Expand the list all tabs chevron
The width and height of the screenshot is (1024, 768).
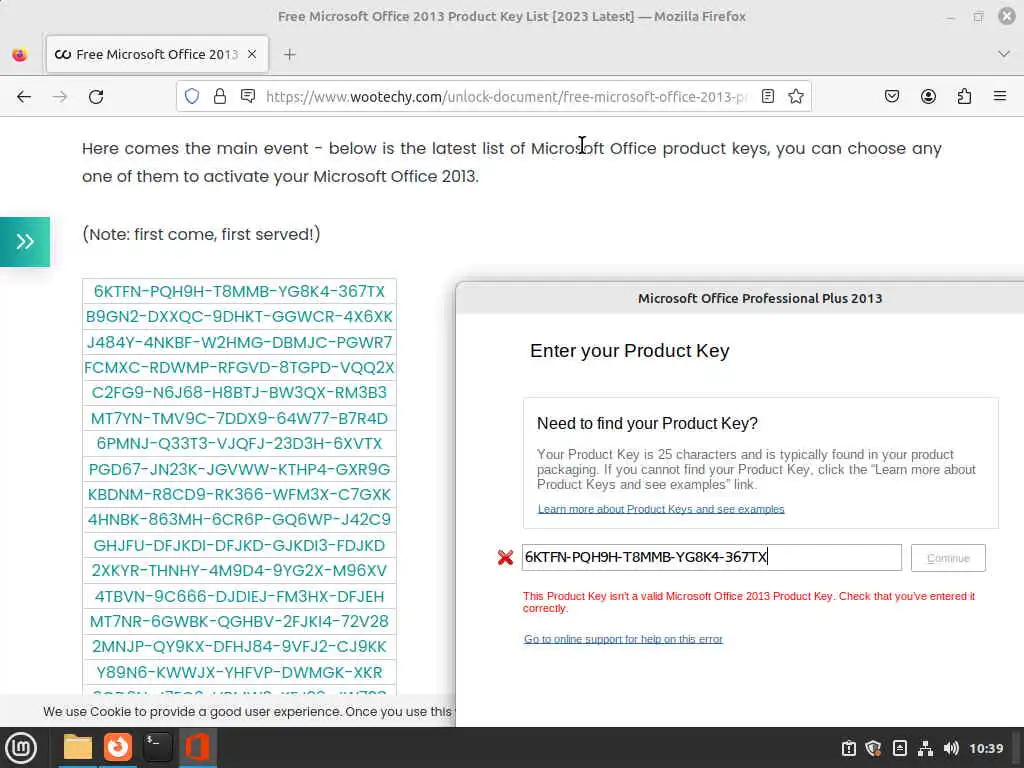1004,54
